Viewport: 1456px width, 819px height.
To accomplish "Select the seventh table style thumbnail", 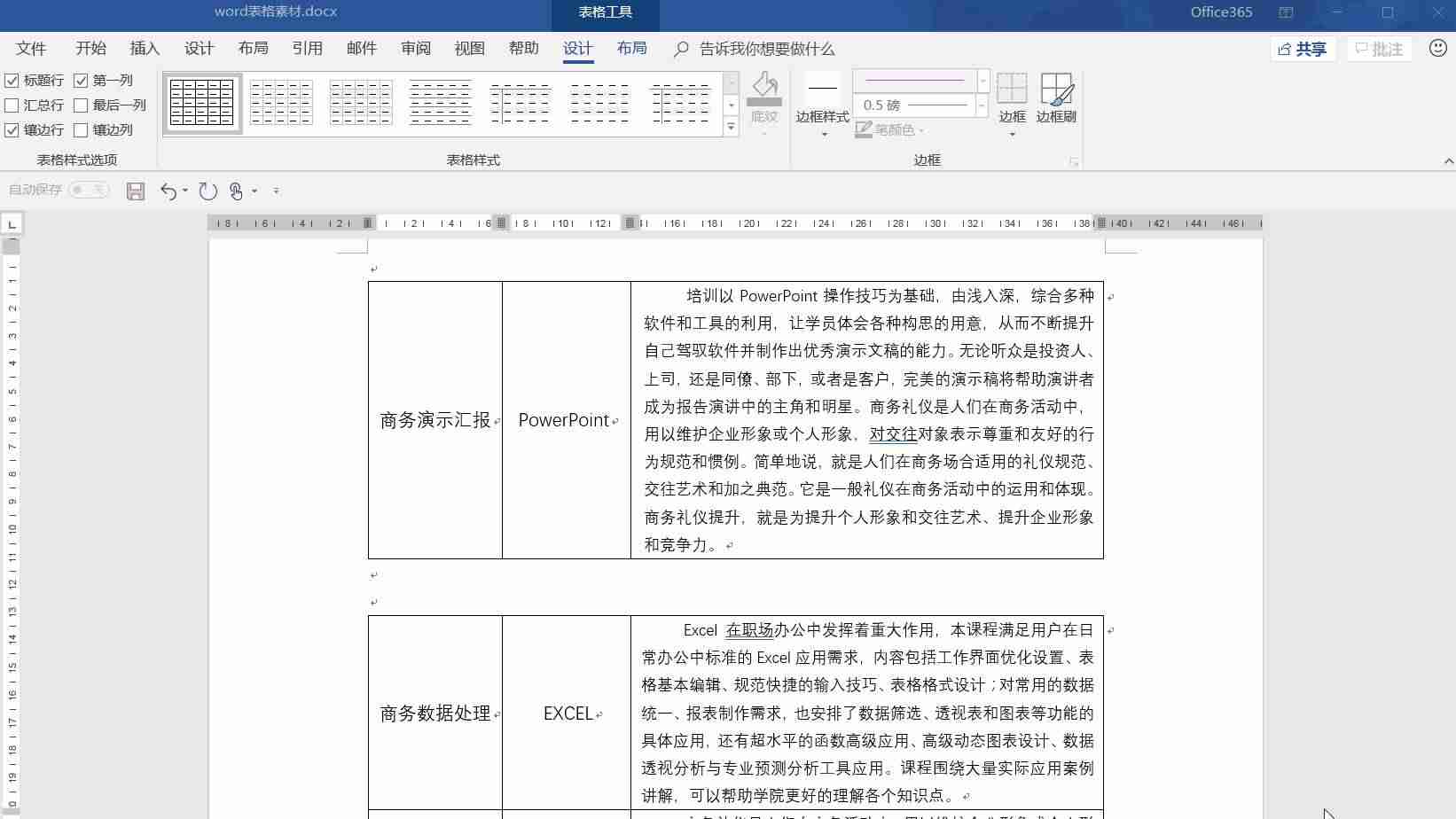I will (x=680, y=103).
